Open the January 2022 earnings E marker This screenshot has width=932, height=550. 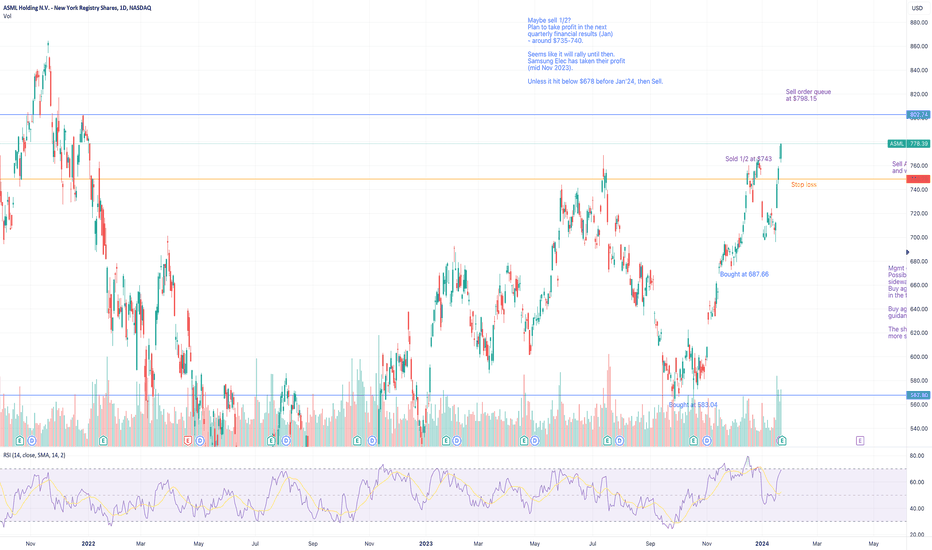103,441
